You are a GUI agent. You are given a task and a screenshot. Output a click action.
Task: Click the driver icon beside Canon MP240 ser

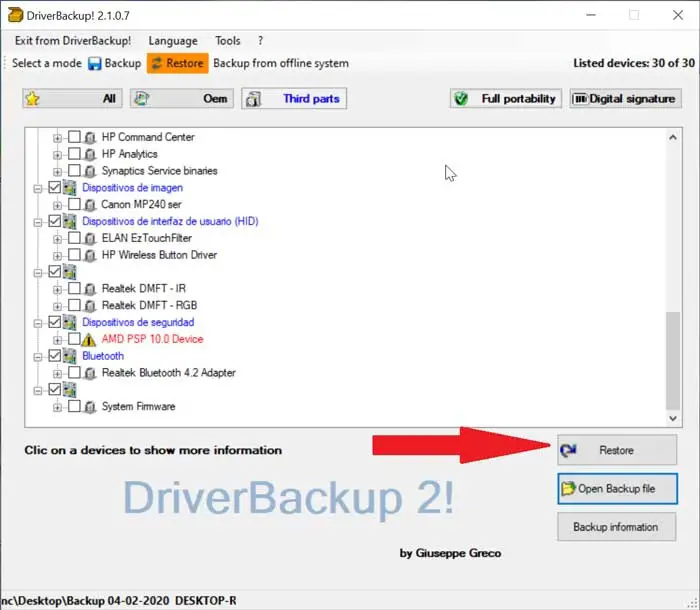click(90, 205)
